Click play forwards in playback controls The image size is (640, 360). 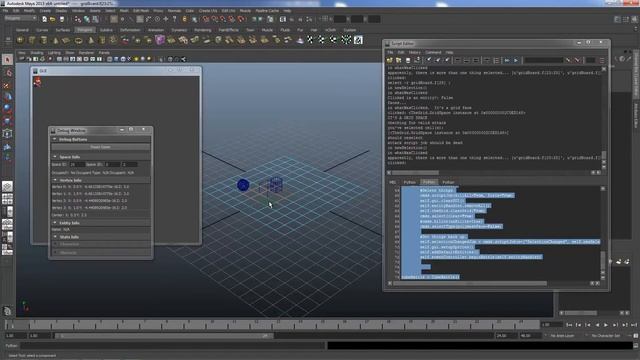[x=606, y=325]
